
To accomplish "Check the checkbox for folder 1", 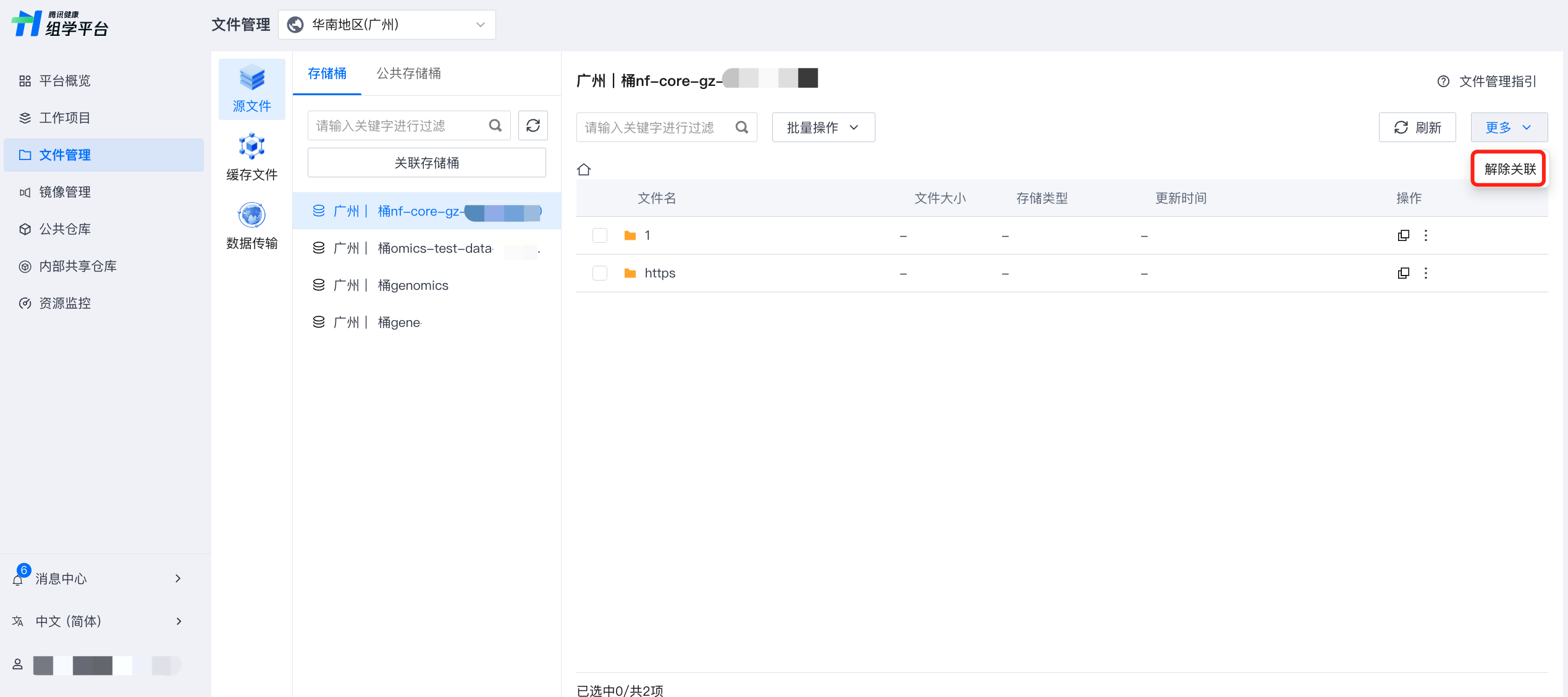I will [x=599, y=235].
